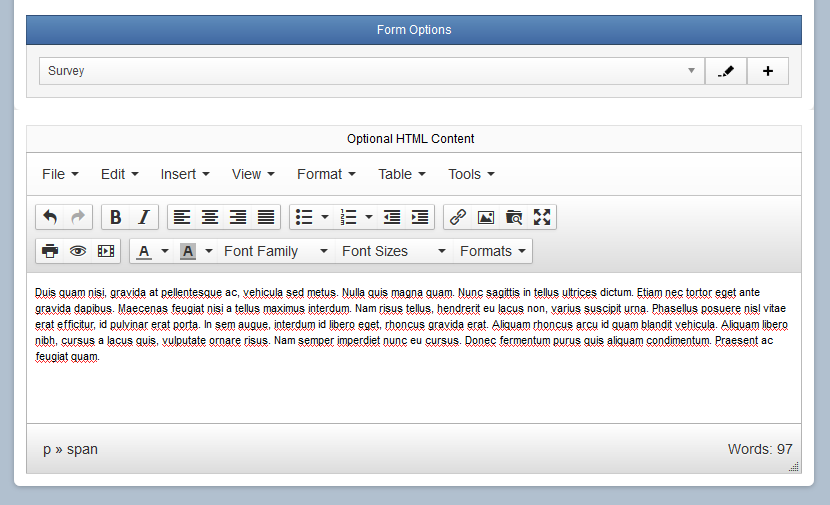Viewport: 830px width, 505px height.
Task: Open the Font Family dropdown
Action: (x=276, y=251)
